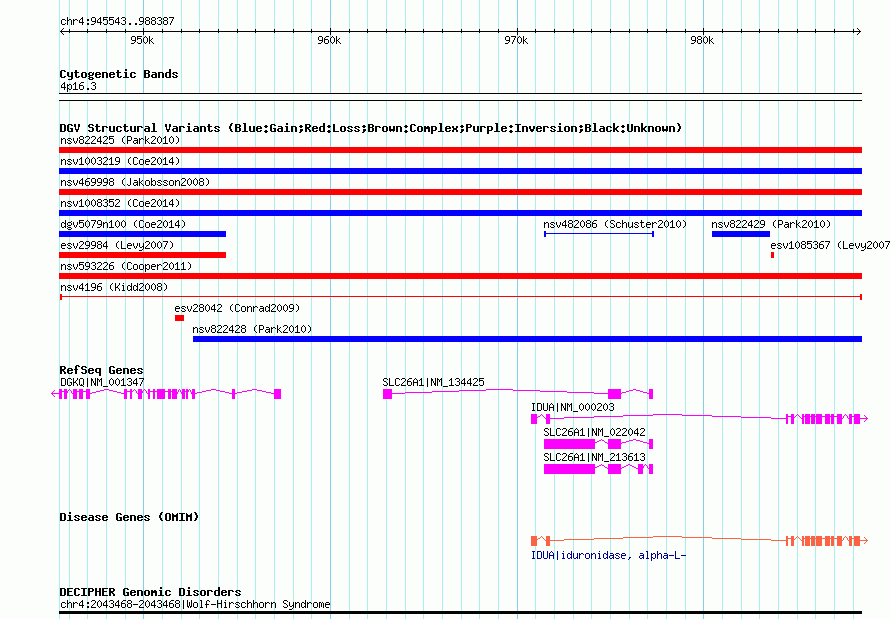Click the Disease Genes (OMIM) track title
Viewport: 890px width, 619px height.
click(129, 517)
